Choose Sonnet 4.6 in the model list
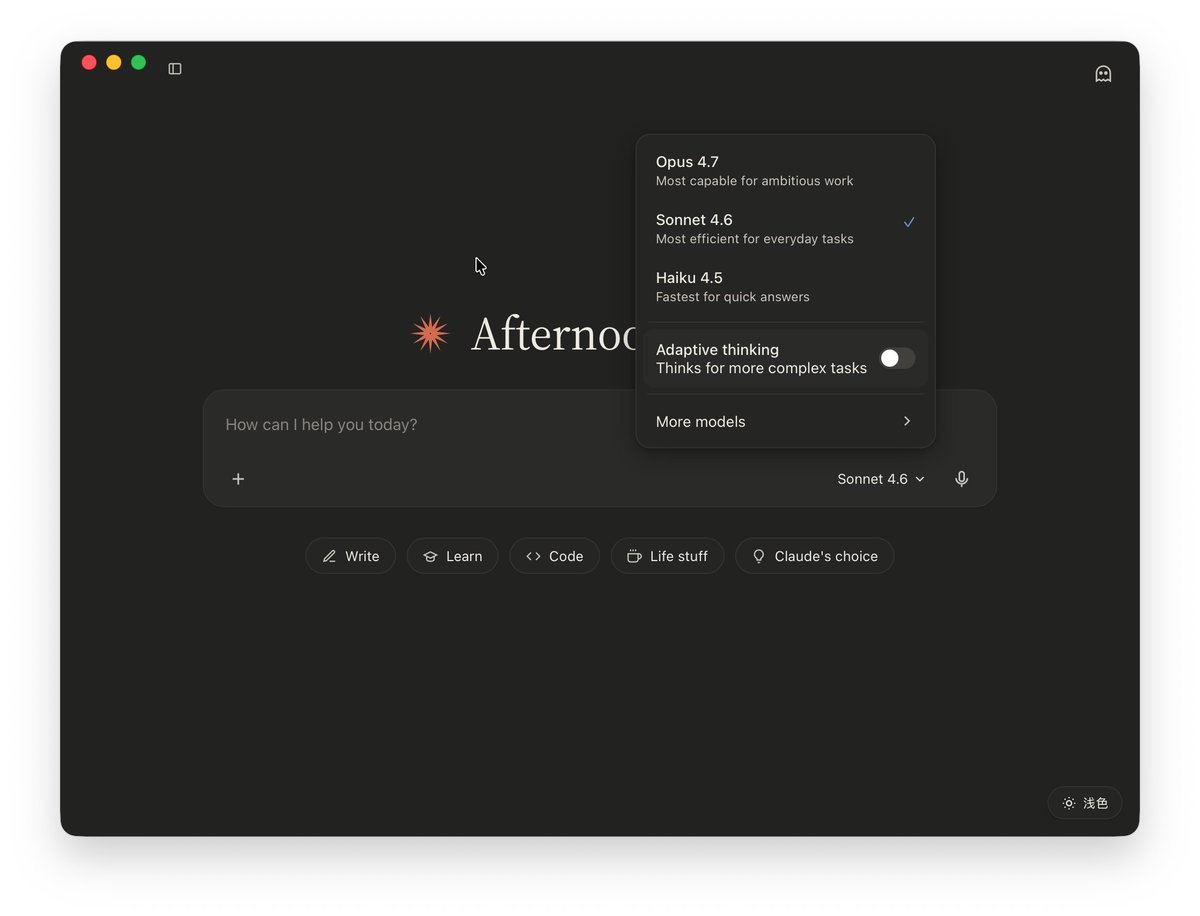The width and height of the screenshot is (1200, 916). 785,229
